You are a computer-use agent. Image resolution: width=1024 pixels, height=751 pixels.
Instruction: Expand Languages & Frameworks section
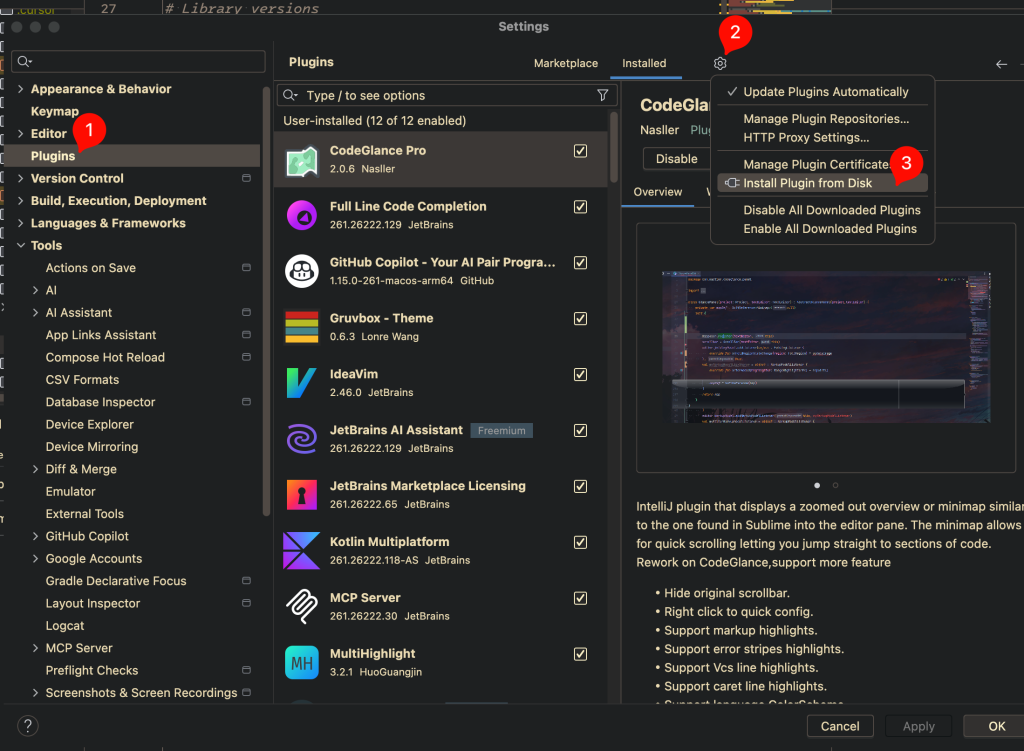tap(20, 223)
